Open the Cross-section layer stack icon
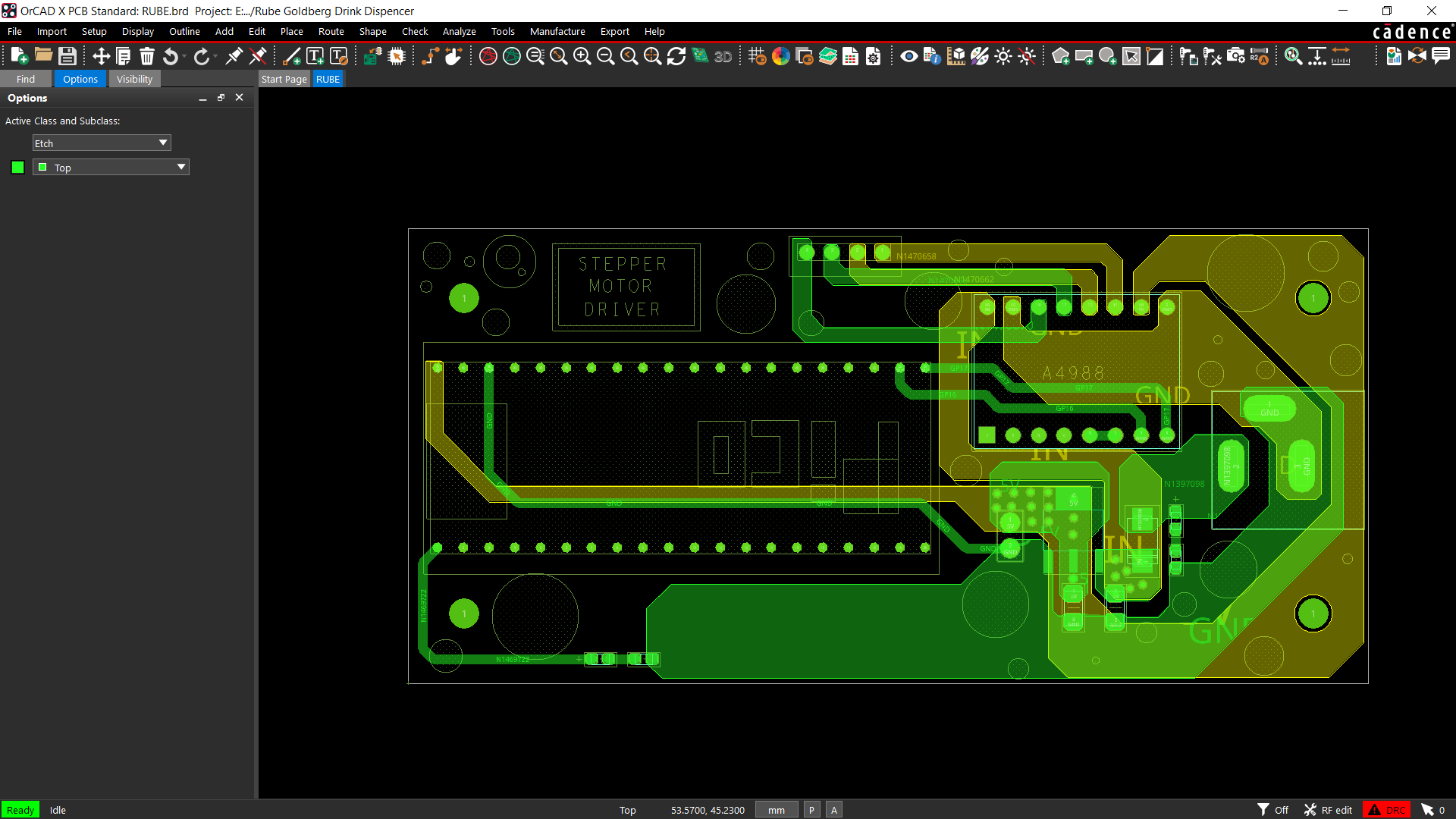 [828, 56]
